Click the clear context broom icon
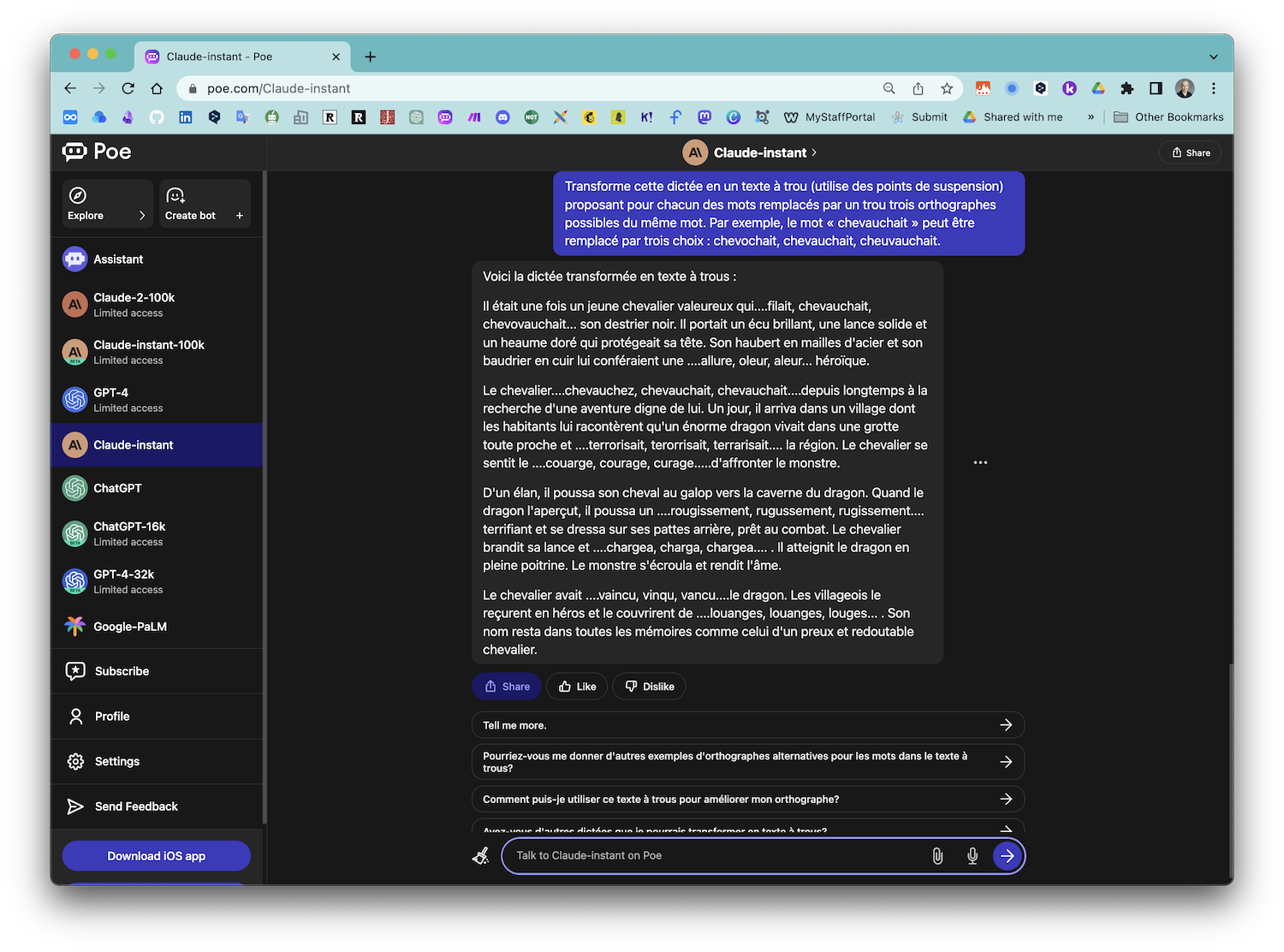The image size is (1284, 952). (480, 855)
